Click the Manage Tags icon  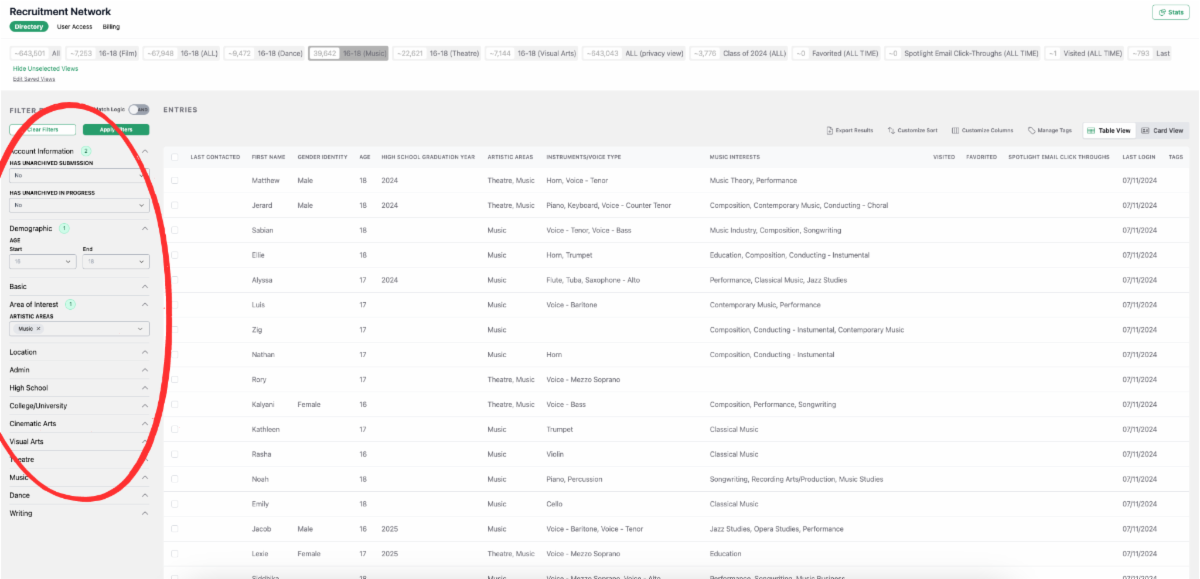pyautogui.click(x=1032, y=130)
